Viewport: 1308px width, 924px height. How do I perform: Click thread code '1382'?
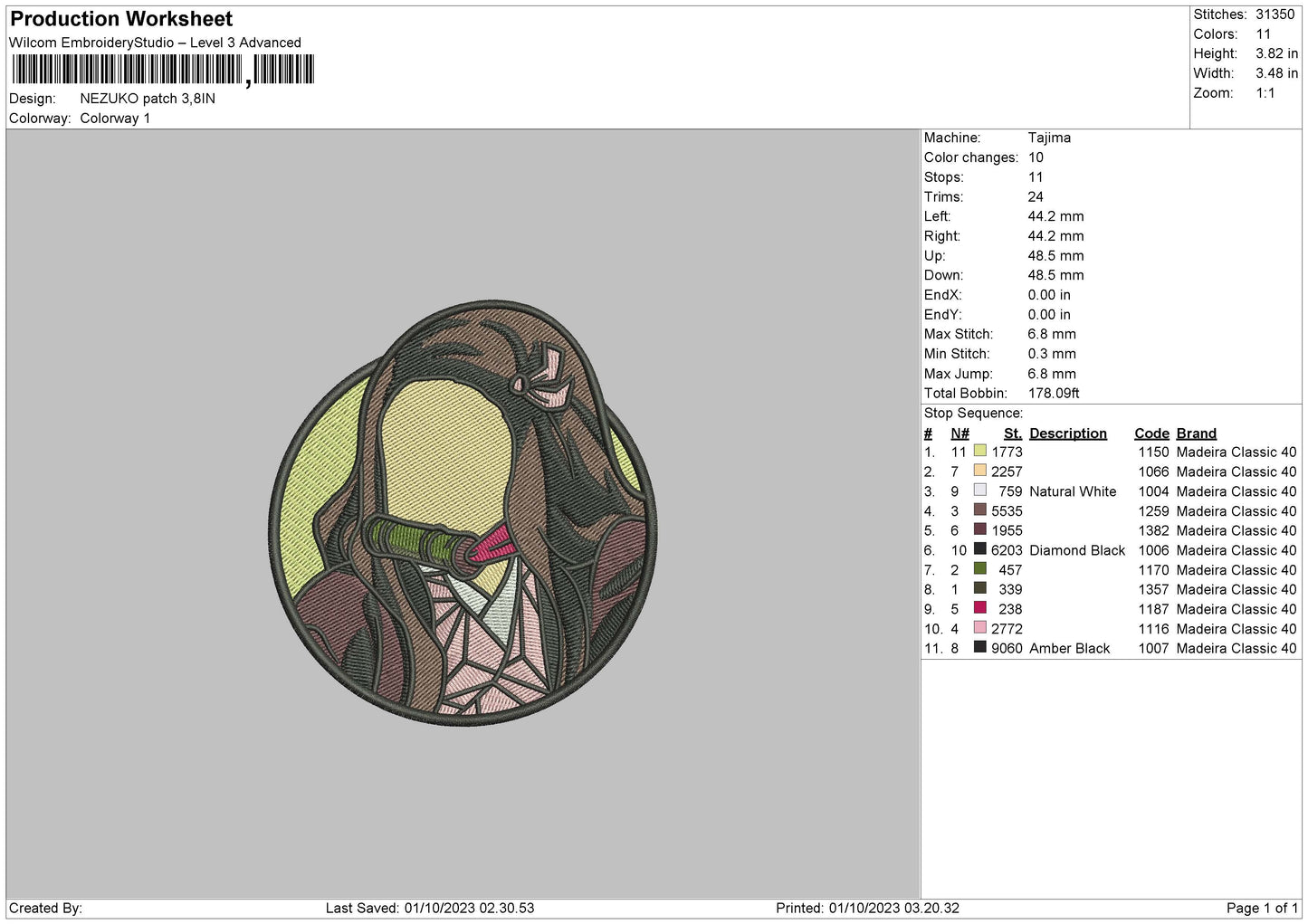tap(1153, 530)
